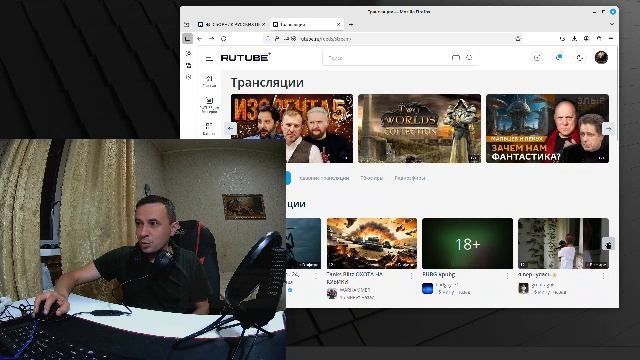Open the Tanks Blitz video title
This screenshot has width=640, height=360.
pos(355,278)
